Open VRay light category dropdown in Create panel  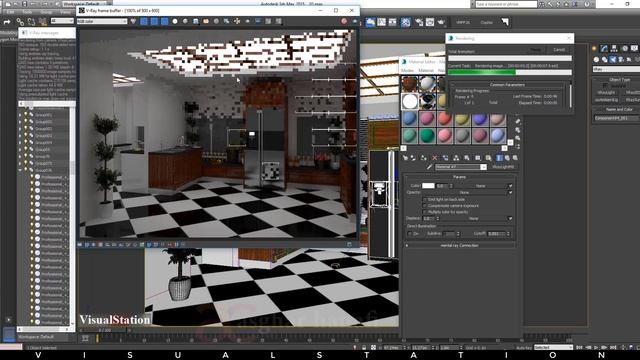pyautogui.click(x=616, y=69)
